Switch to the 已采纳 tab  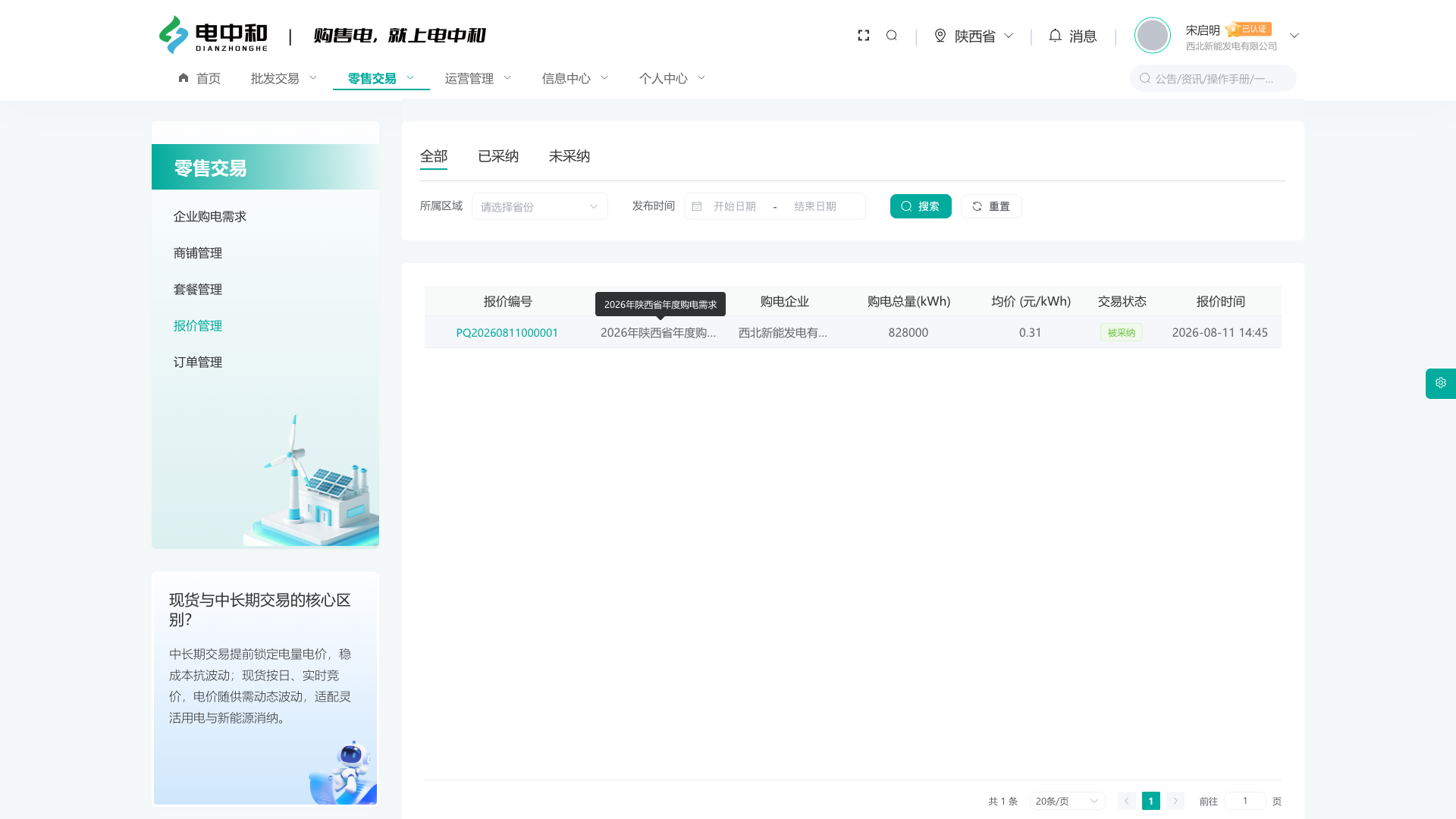tap(498, 156)
